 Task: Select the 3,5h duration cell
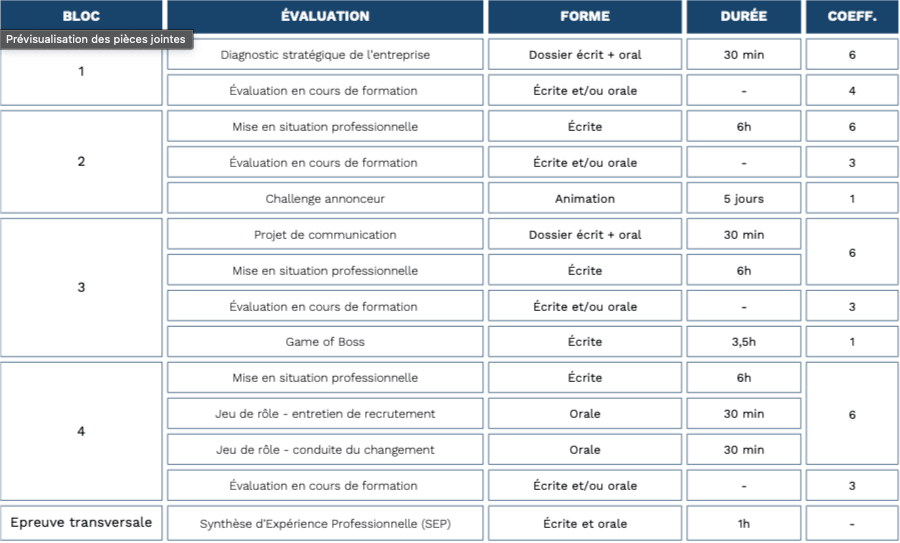[x=743, y=342]
